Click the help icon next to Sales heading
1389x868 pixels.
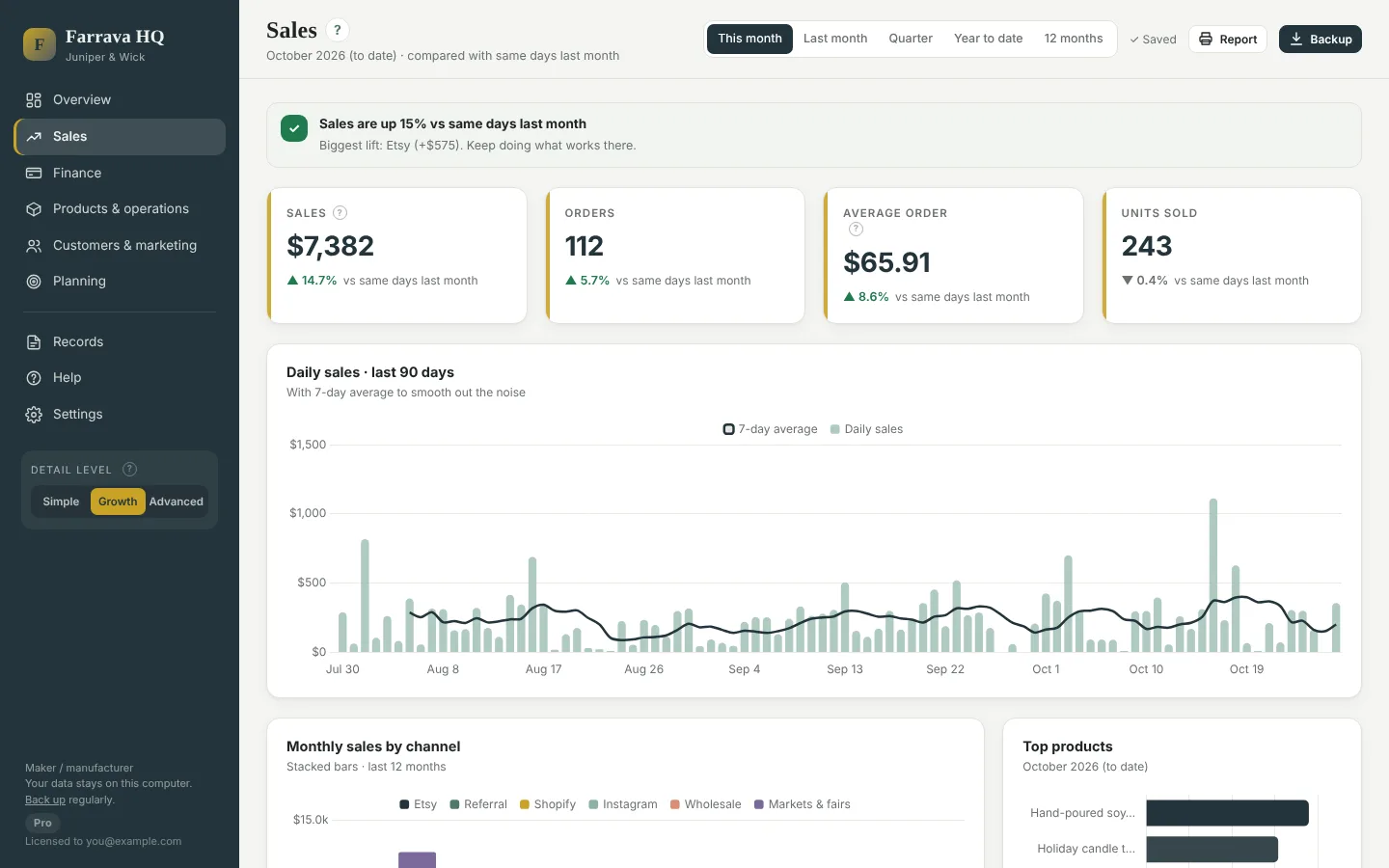point(338,30)
